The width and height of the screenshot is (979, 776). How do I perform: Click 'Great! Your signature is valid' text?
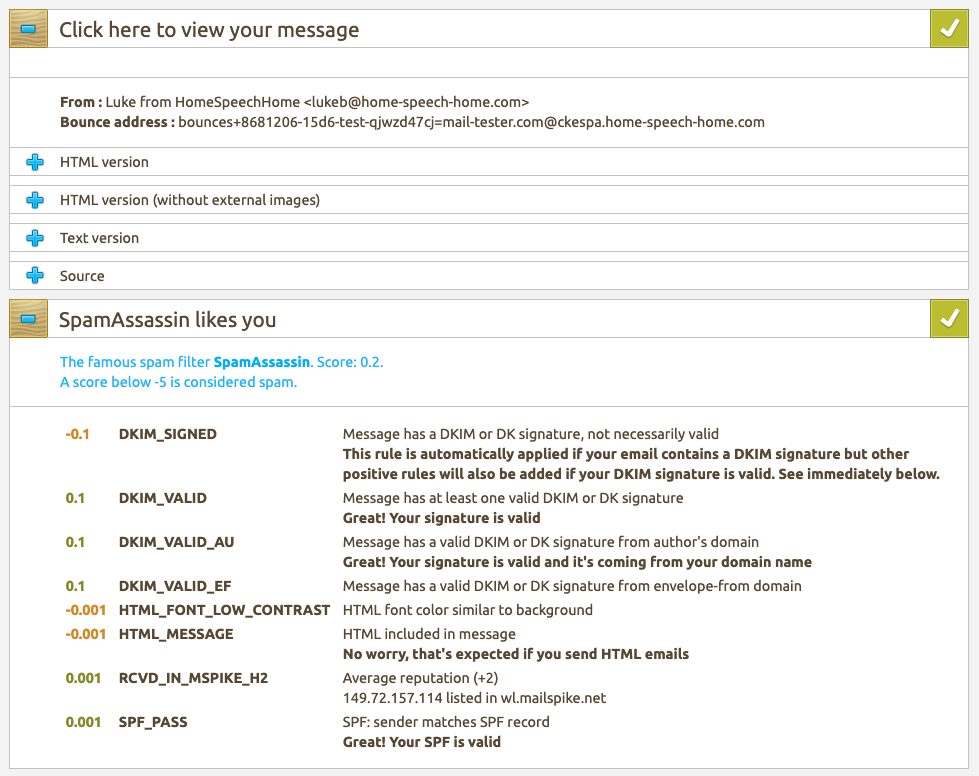point(441,518)
